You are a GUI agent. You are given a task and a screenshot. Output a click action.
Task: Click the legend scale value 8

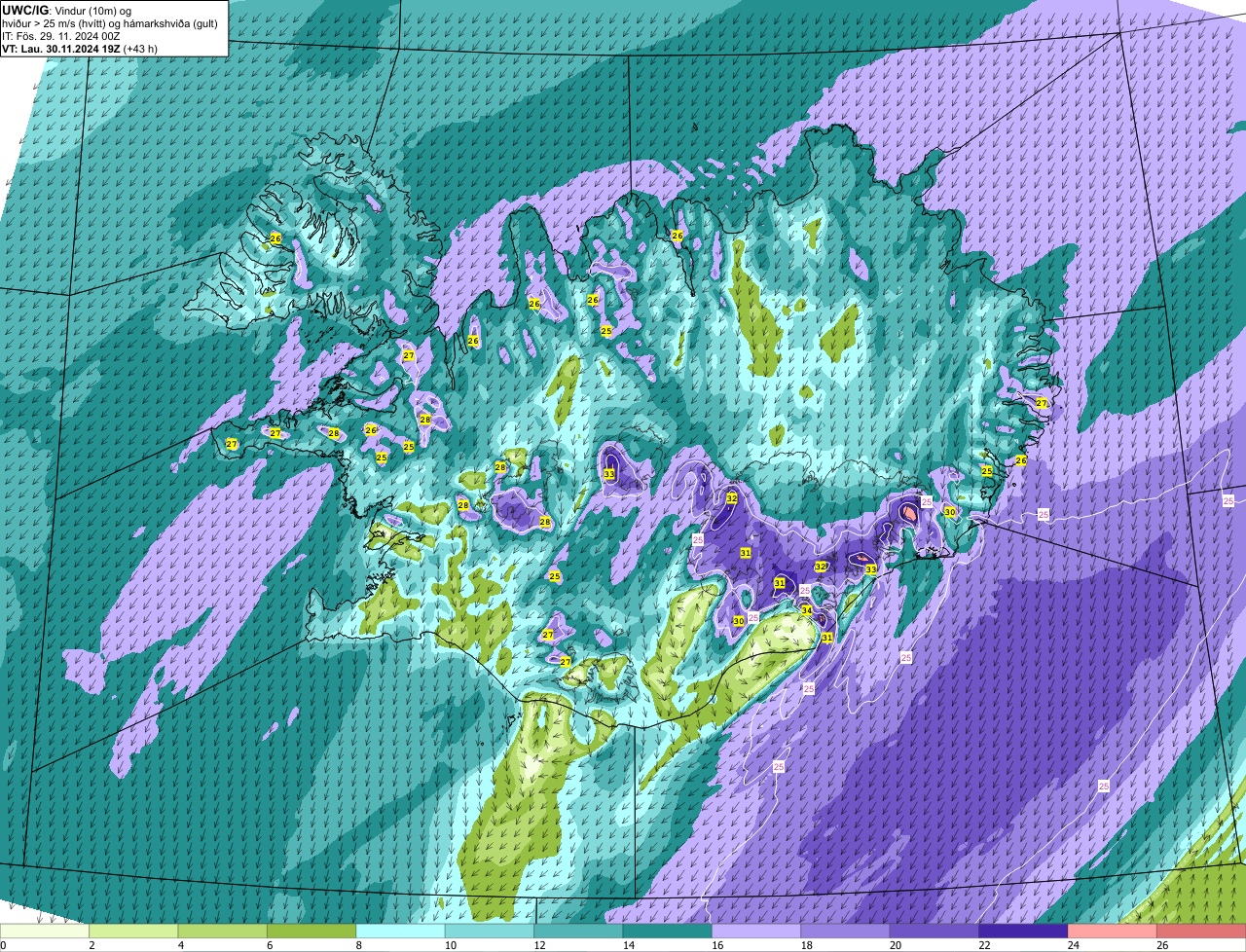click(359, 945)
